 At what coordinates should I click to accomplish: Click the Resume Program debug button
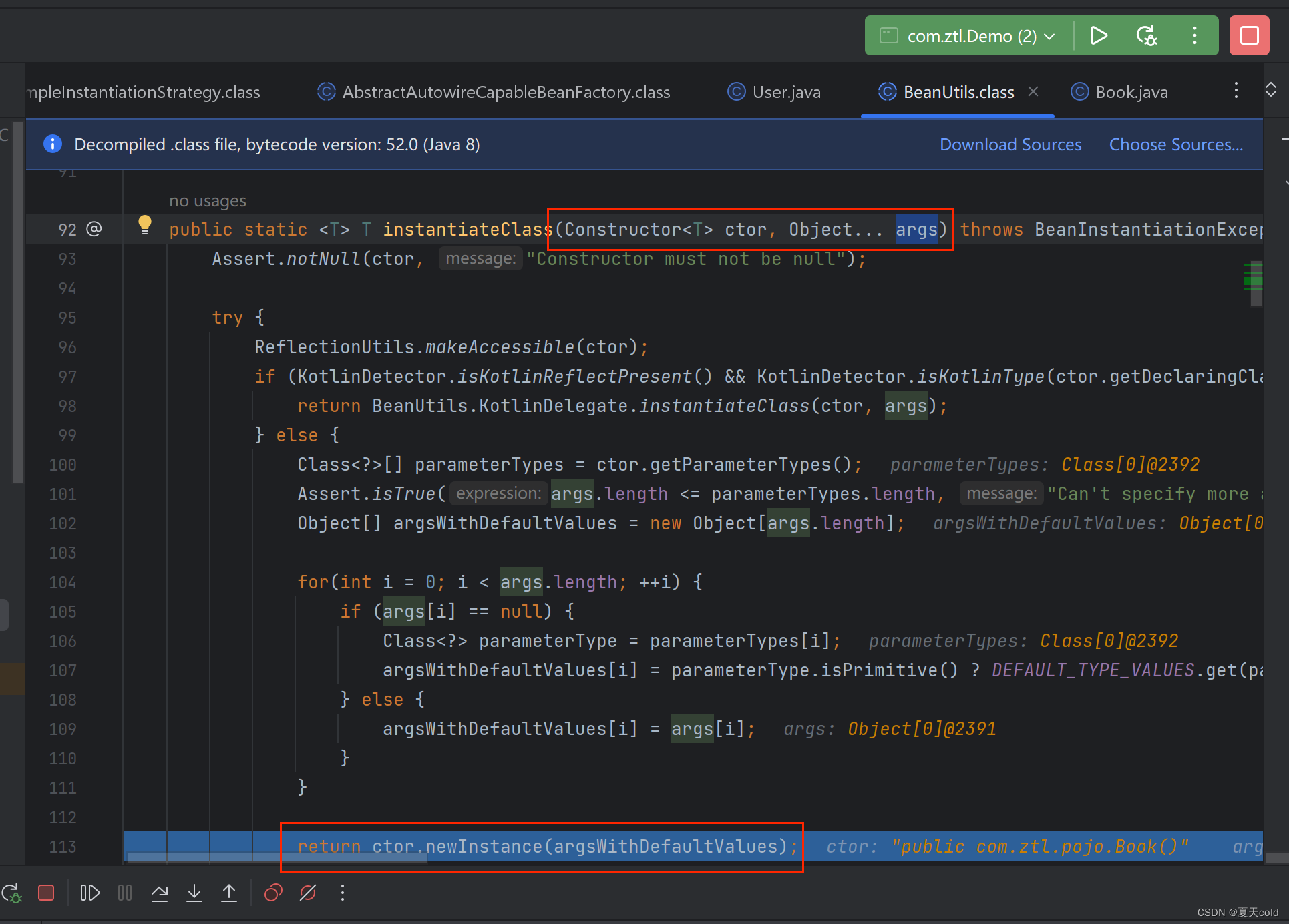point(89,893)
